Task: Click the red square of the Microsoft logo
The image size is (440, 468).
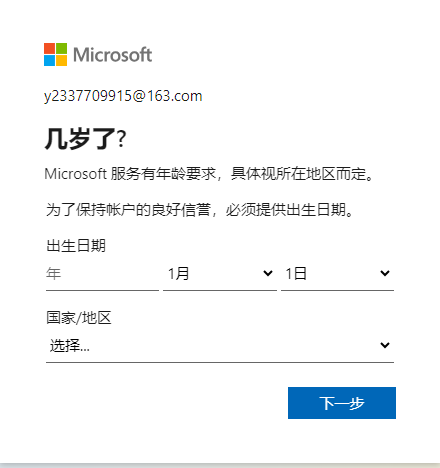Action: coord(49,48)
